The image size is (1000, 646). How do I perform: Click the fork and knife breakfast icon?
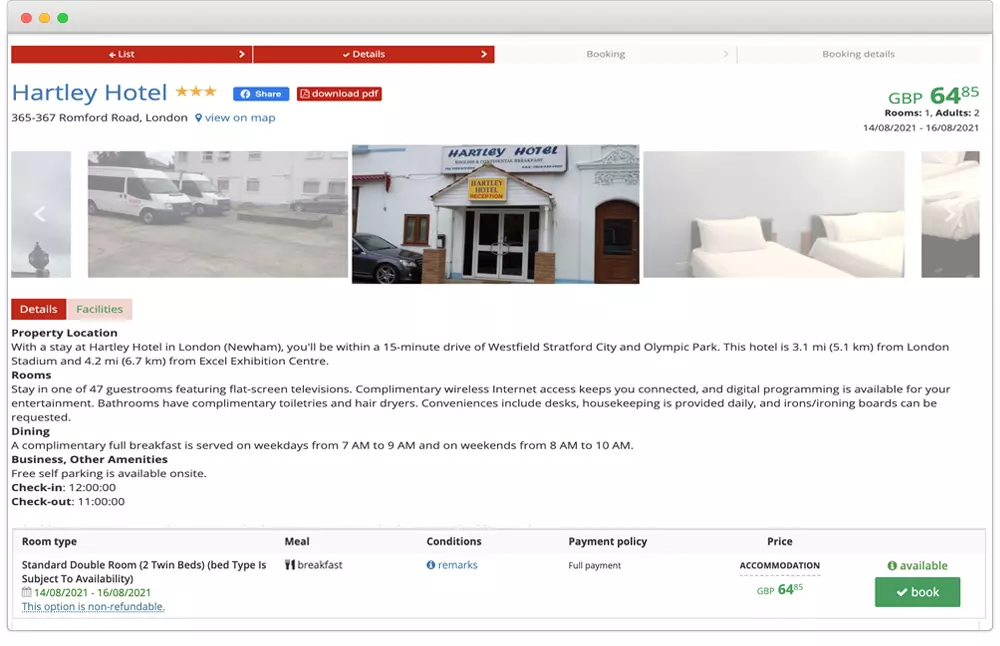290,565
